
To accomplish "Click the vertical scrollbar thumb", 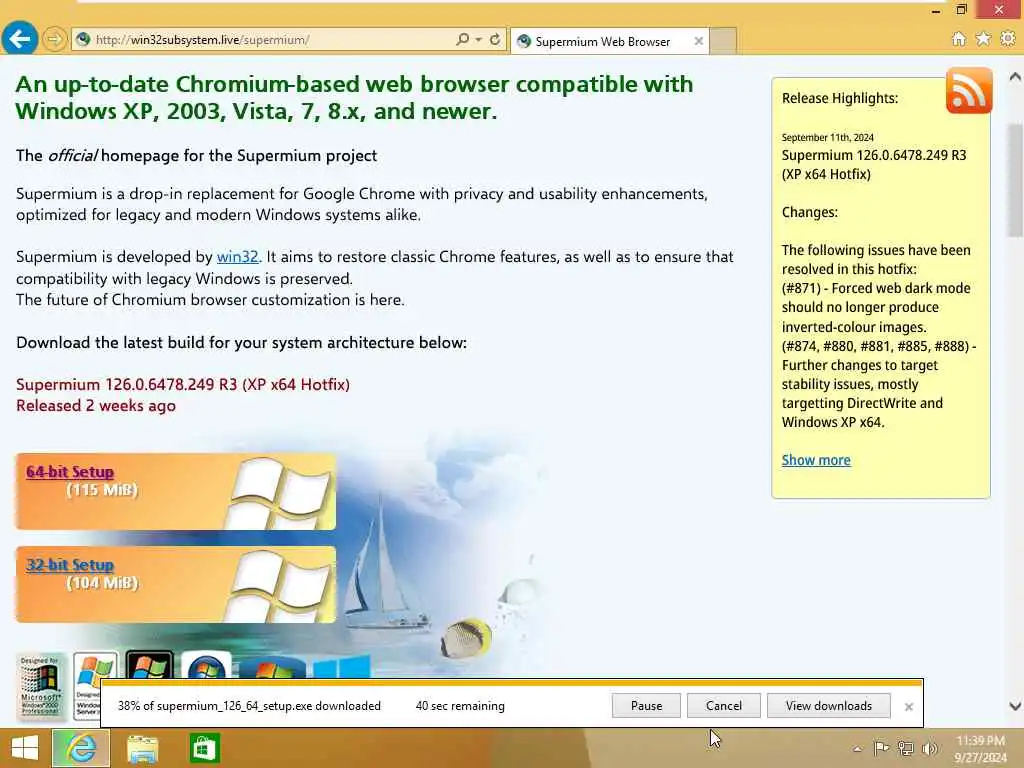I will pos(1015,180).
